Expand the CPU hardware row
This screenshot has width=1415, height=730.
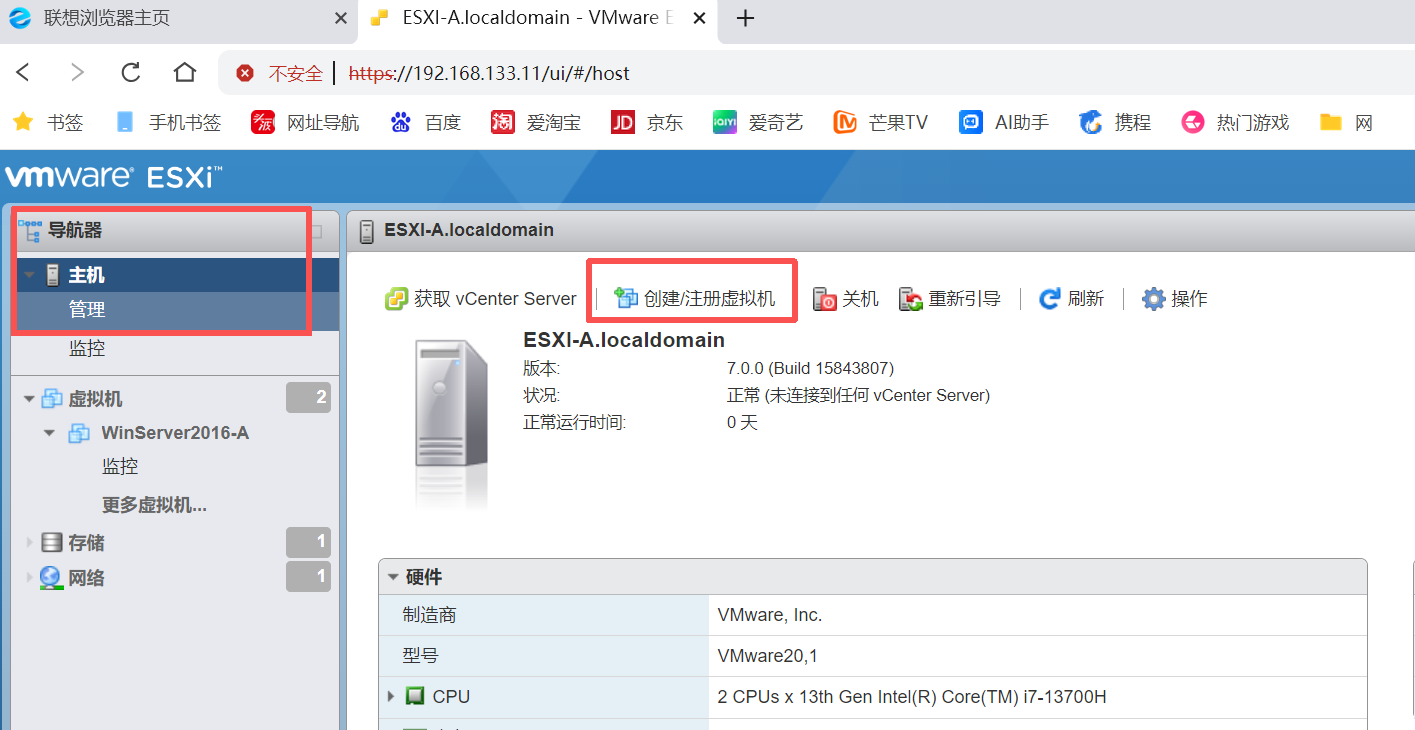pos(391,696)
